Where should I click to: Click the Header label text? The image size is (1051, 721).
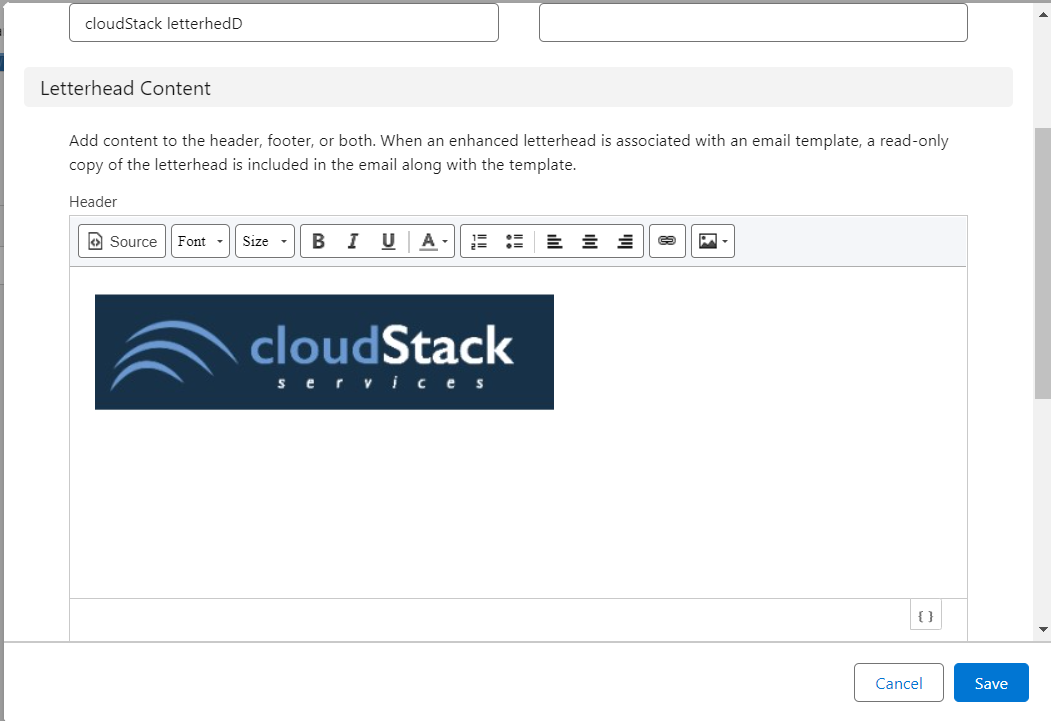[93, 202]
